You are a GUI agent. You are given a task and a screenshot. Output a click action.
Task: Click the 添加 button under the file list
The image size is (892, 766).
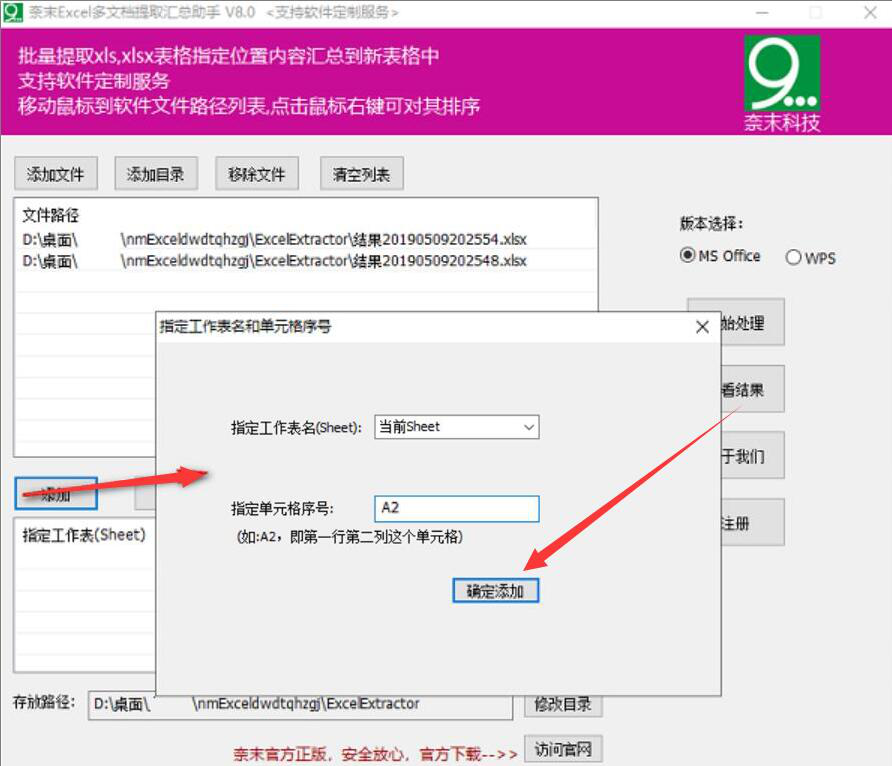pos(56,494)
